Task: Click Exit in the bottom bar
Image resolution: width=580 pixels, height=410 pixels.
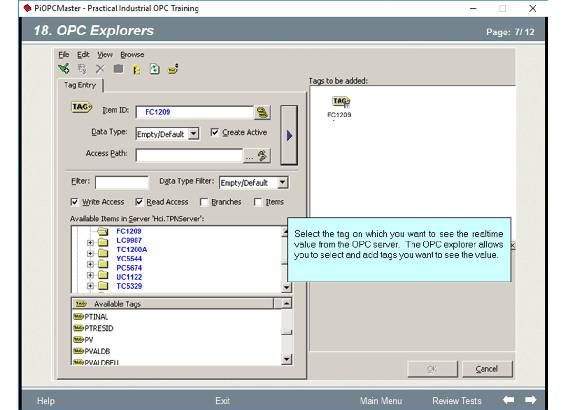Action: (x=223, y=401)
